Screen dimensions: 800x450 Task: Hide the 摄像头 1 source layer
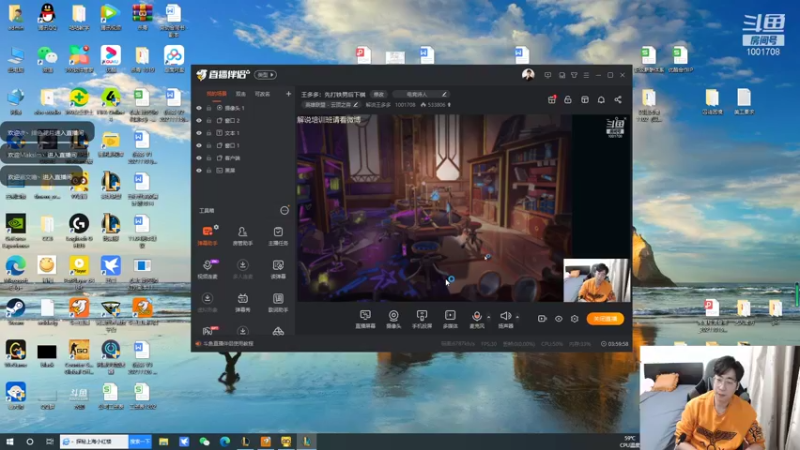pos(199,108)
